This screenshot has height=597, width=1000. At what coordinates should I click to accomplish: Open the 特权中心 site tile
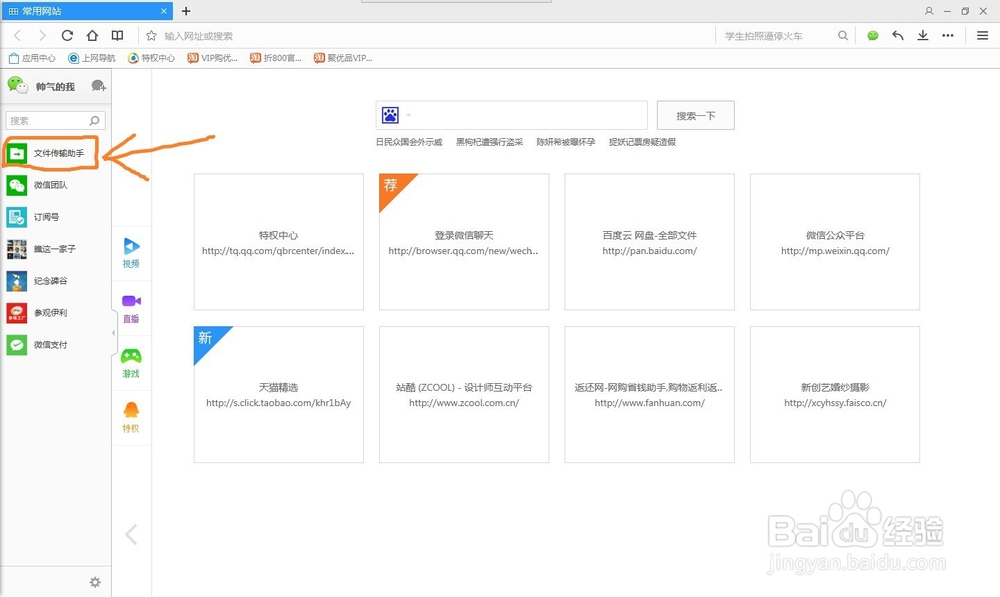tap(279, 242)
